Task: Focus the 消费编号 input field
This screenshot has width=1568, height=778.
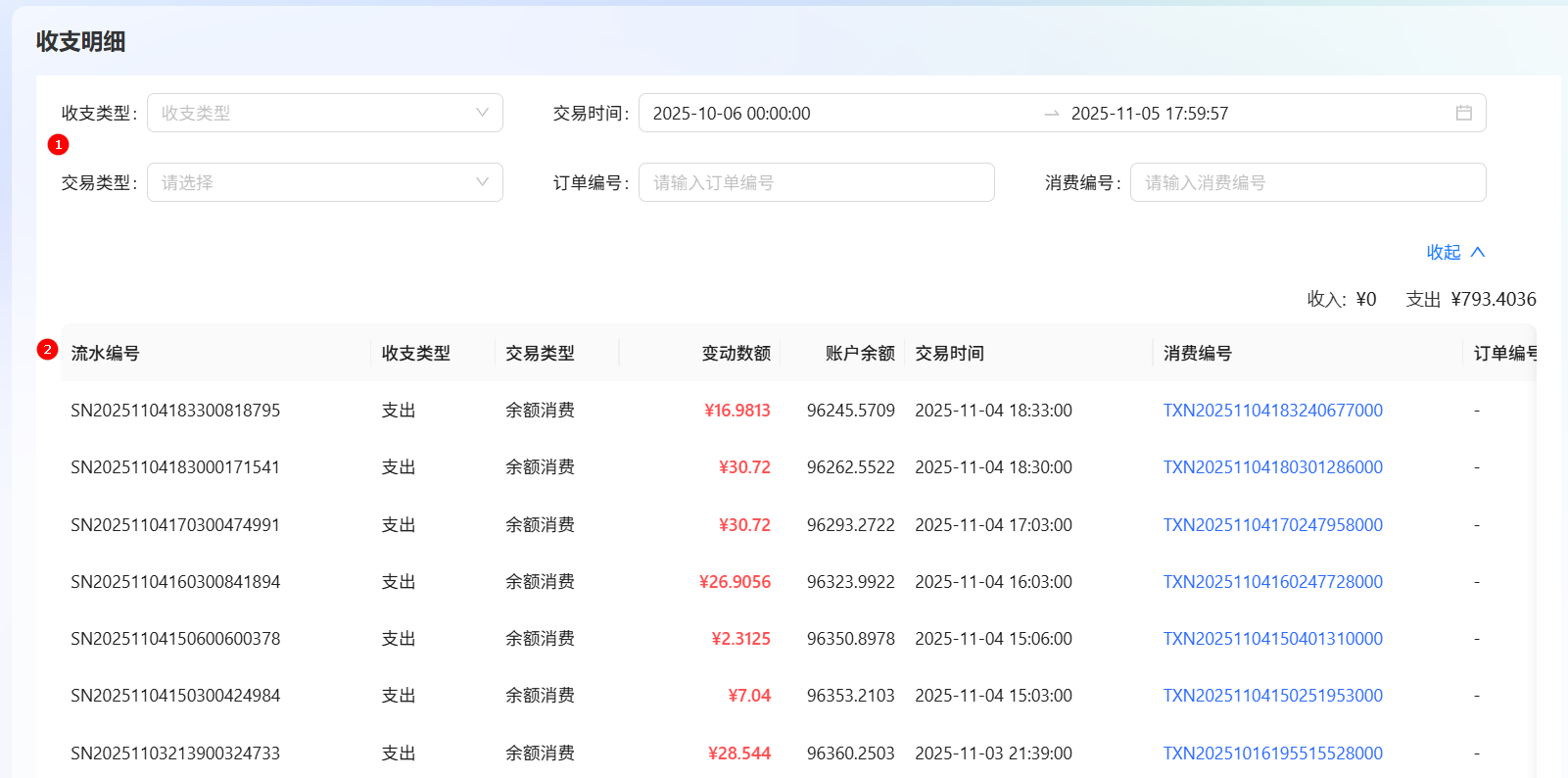Action: click(x=1307, y=182)
